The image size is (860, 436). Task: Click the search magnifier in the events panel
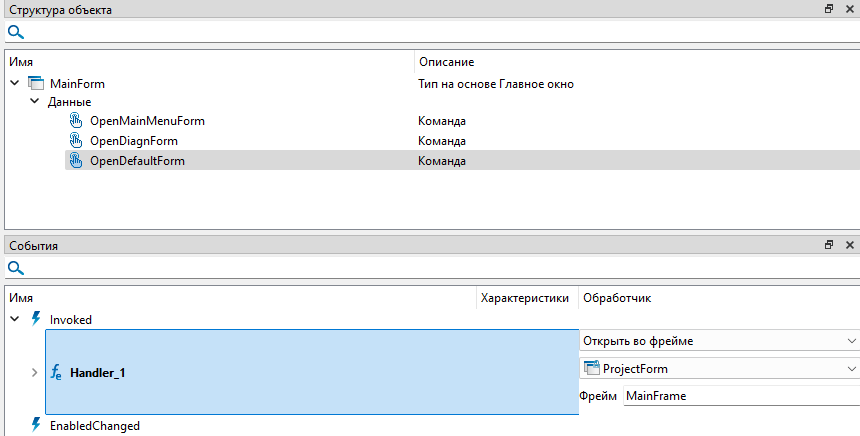click(x=15, y=268)
